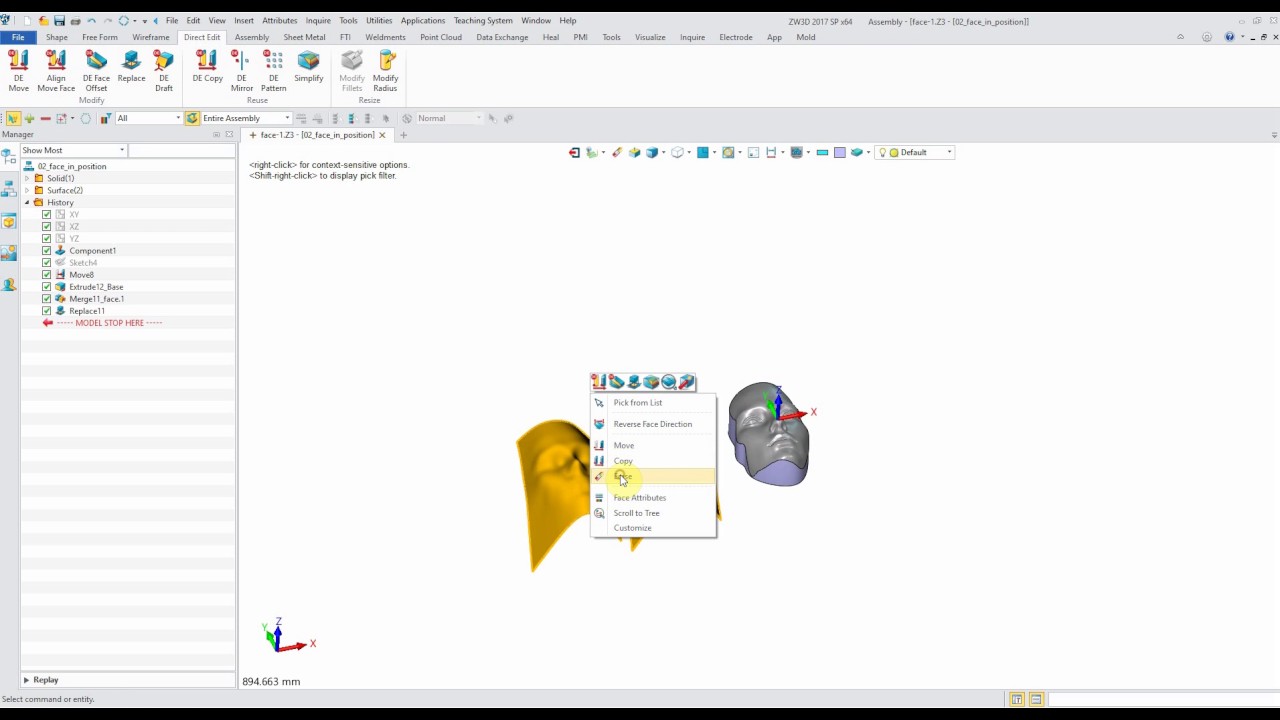
Task: Select the DE Draft tool
Action: [x=164, y=71]
